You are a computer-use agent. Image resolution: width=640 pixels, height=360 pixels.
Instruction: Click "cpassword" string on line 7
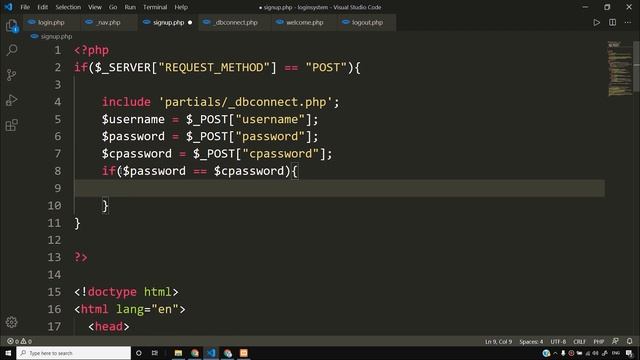(280, 154)
